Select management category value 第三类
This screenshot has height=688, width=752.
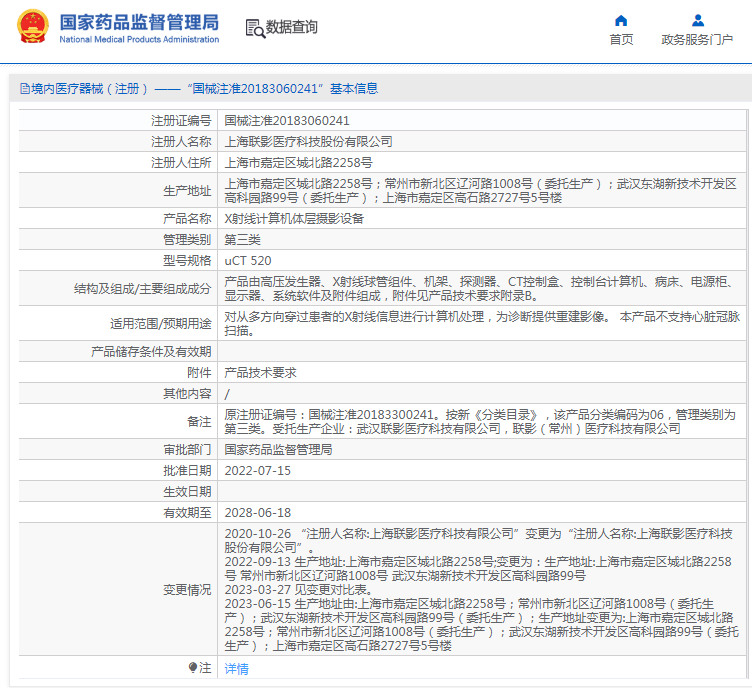pyautogui.click(x=242, y=240)
